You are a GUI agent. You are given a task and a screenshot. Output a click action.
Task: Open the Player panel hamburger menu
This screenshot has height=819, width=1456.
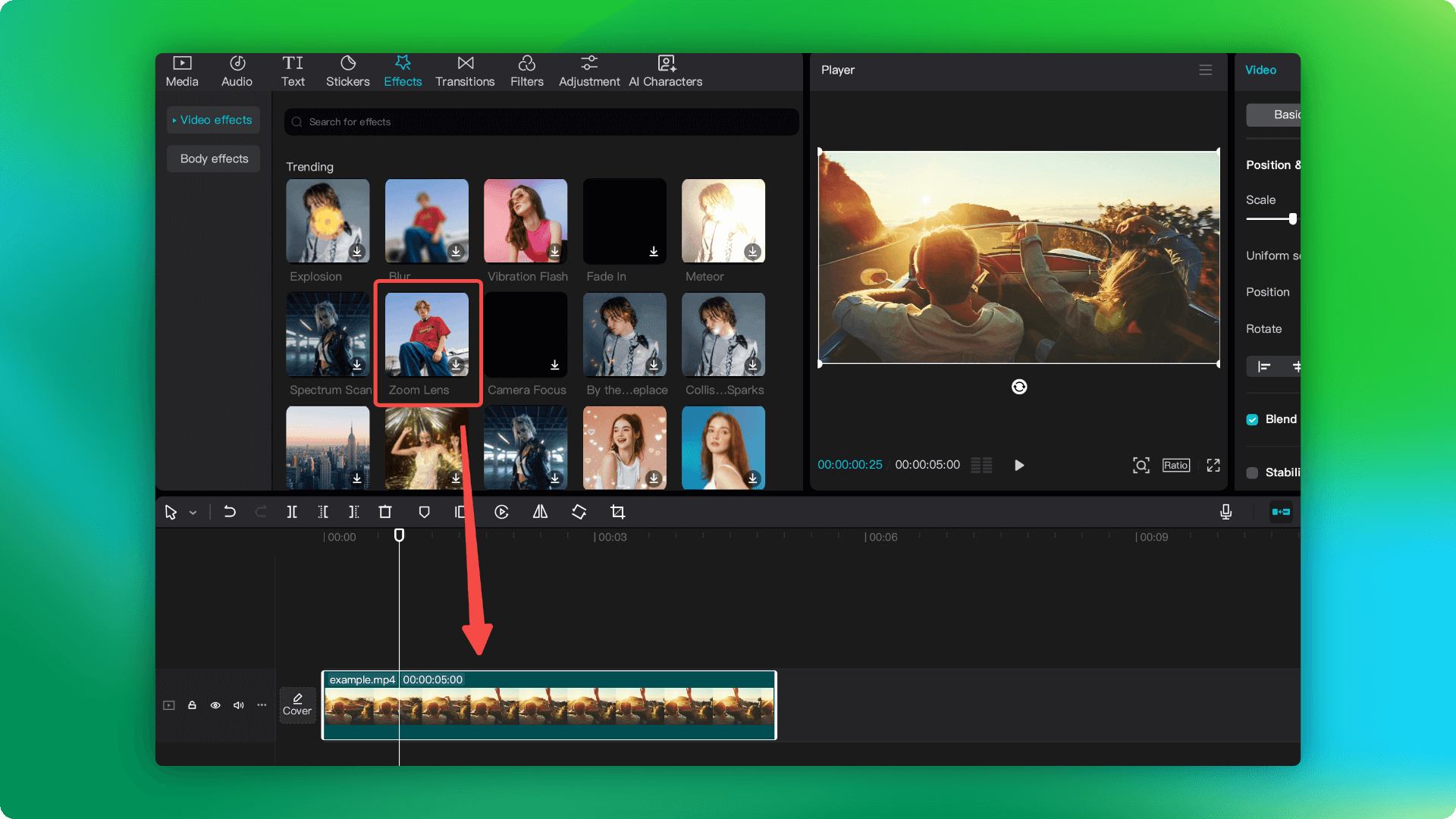tap(1206, 70)
